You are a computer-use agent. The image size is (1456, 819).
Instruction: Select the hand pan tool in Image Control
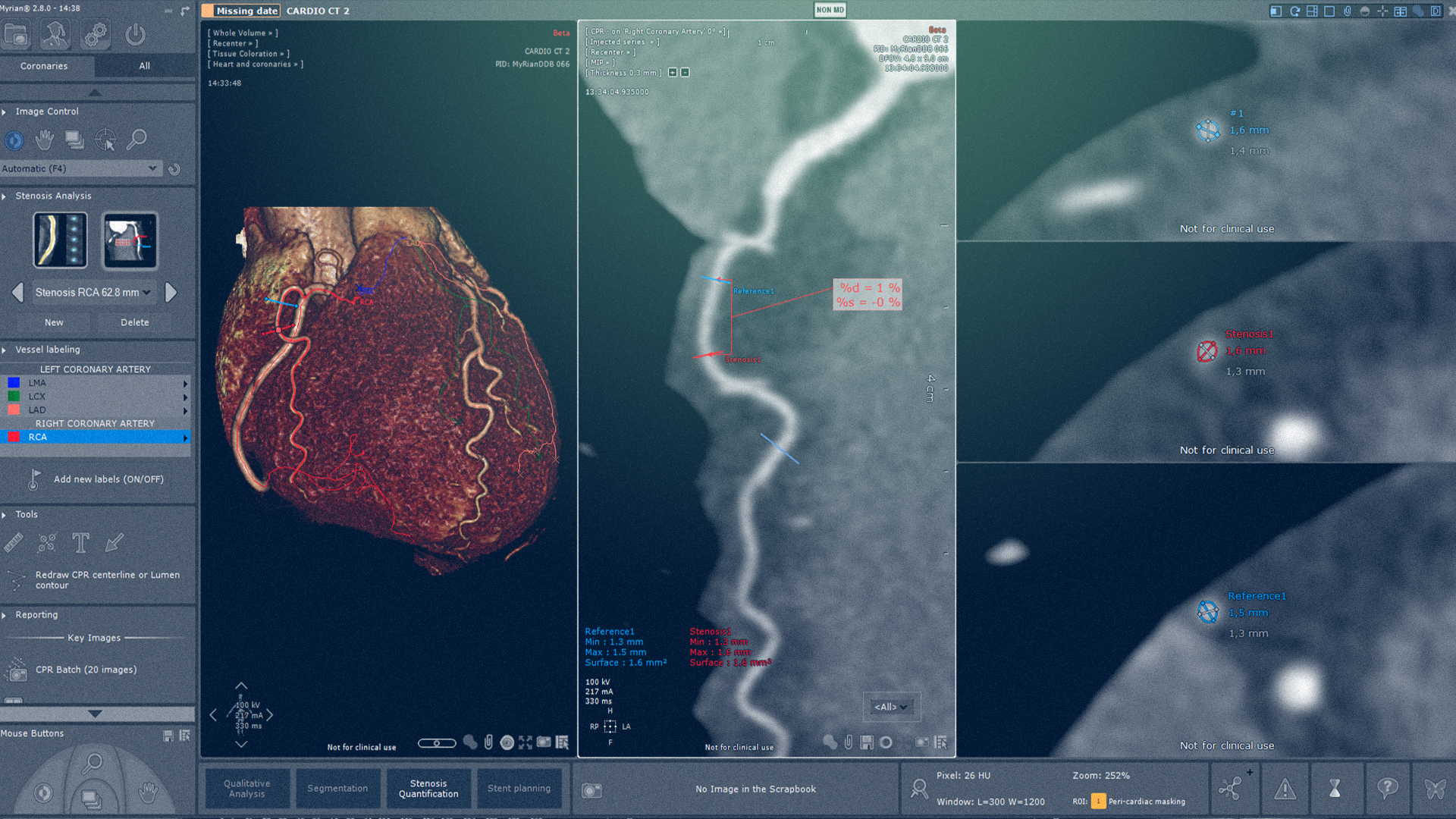pos(45,140)
